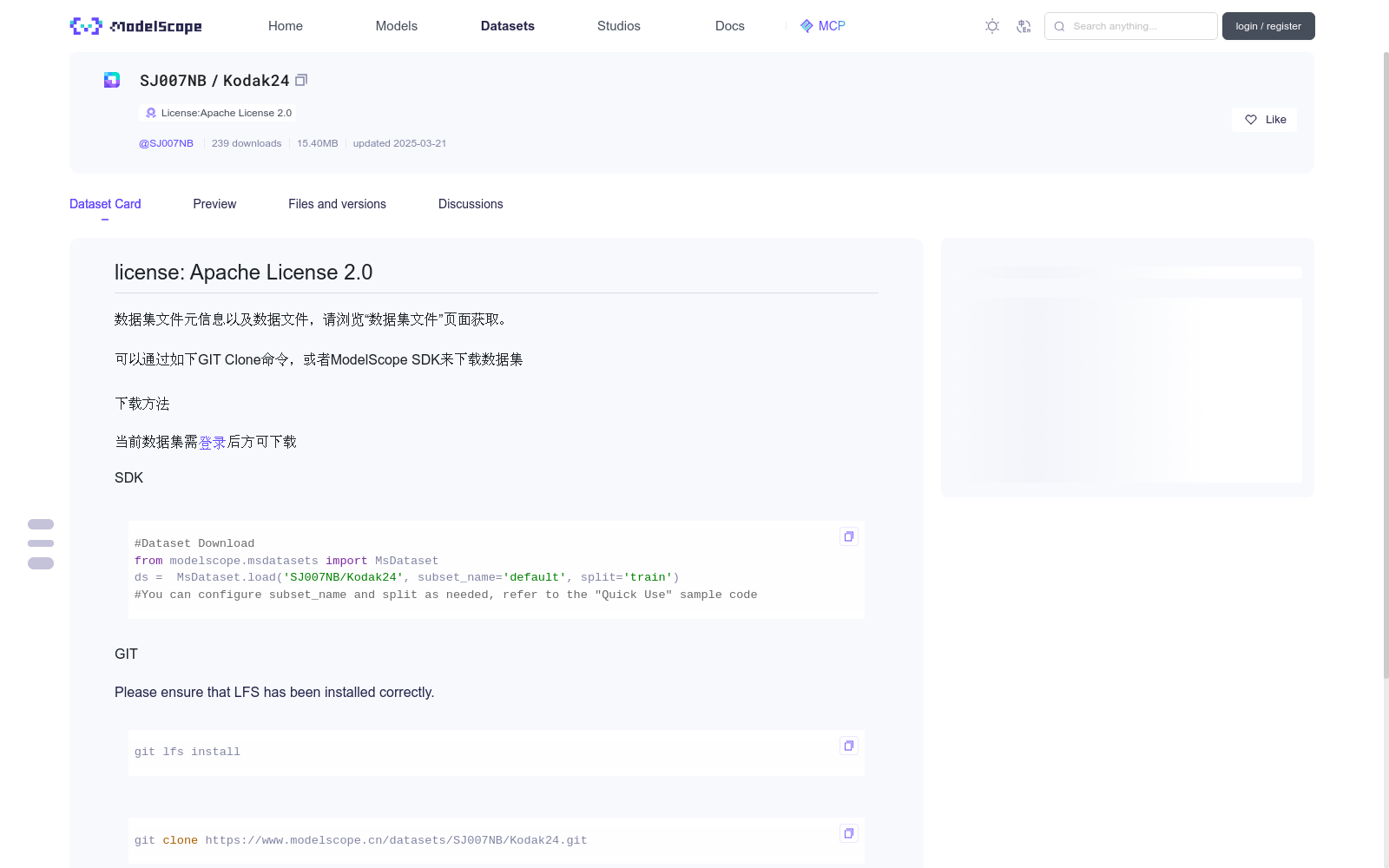Image resolution: width=1389 pixels, height=868 pixels.
Task: Open the @SJ007NB author profile link
Action: (166, 143)
